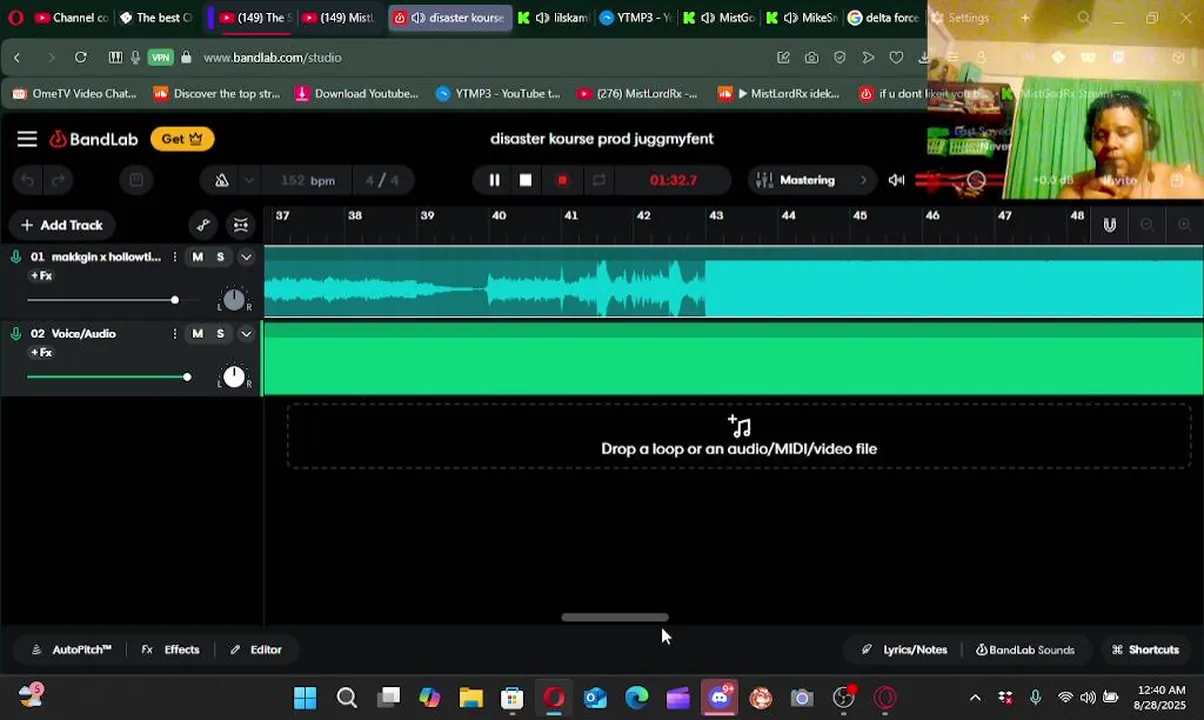Mute the Voice/Audio track
This screenshot has height=720, width=1204.
197,334
